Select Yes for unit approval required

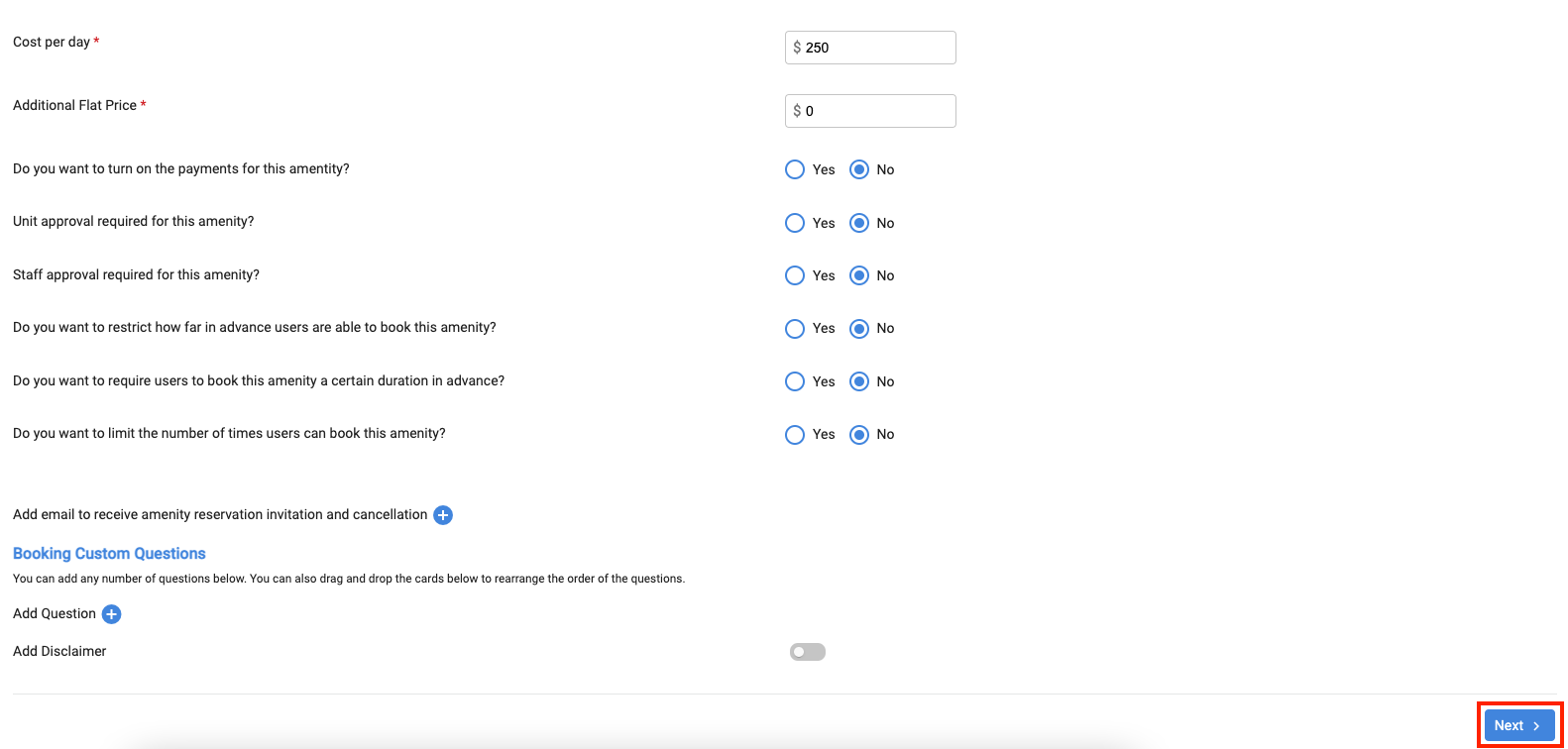[795, 223]
